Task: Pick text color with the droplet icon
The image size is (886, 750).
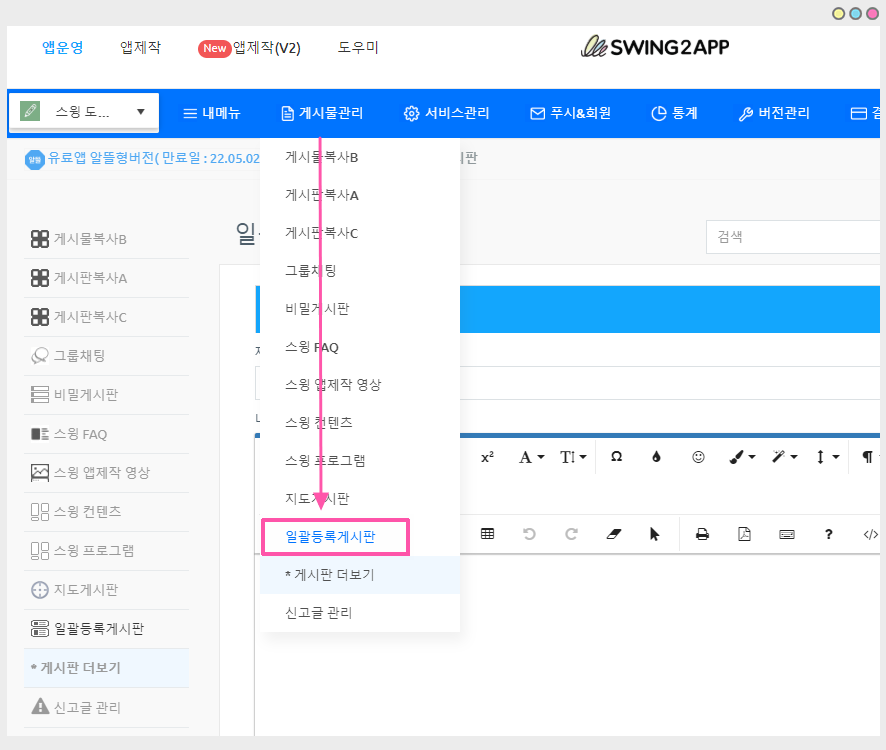Action: click(x=656, y=456)
